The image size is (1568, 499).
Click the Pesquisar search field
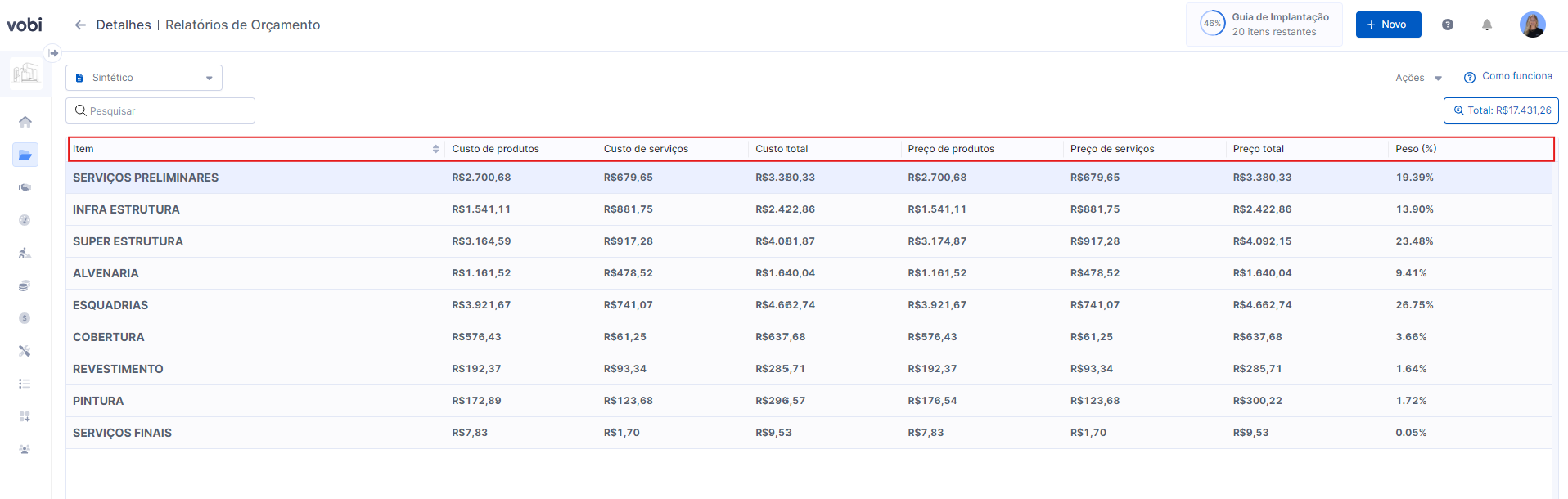coord(160,110)
